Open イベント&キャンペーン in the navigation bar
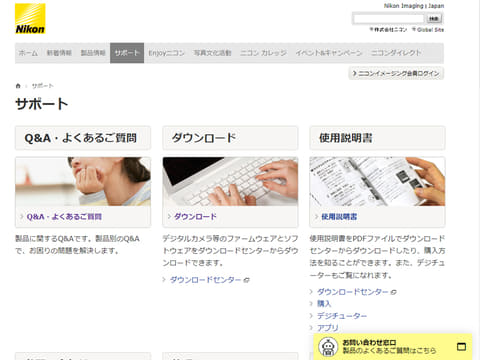The width and height of the screenshot is (480, 360). pyautogui.click(x=329, y=53)
